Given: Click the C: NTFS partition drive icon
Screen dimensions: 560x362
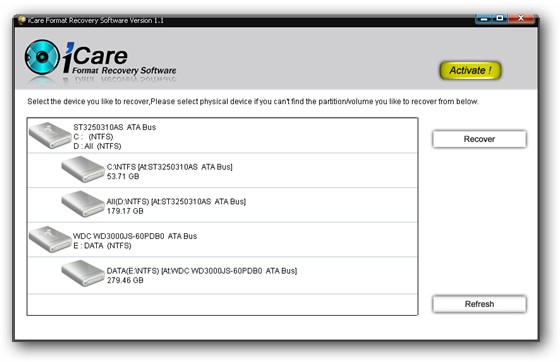Looking at the screenshot, I should [83, 170].
